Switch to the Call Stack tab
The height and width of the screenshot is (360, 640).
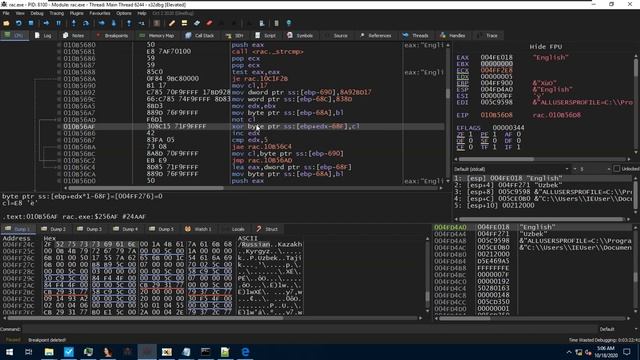tap(200, 36)
